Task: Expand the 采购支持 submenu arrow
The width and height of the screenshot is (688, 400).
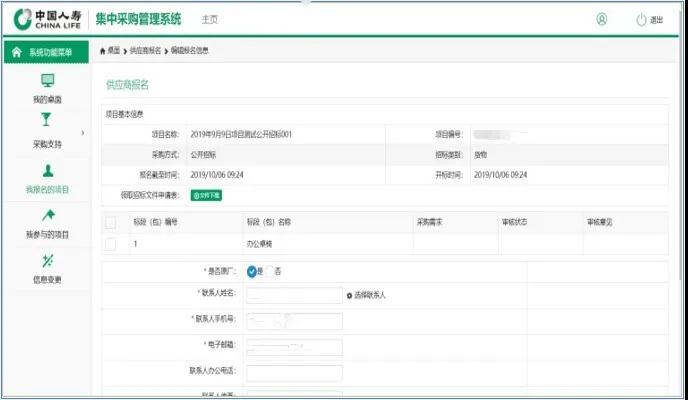Action: pyautogui.click(x=82, y=133)
